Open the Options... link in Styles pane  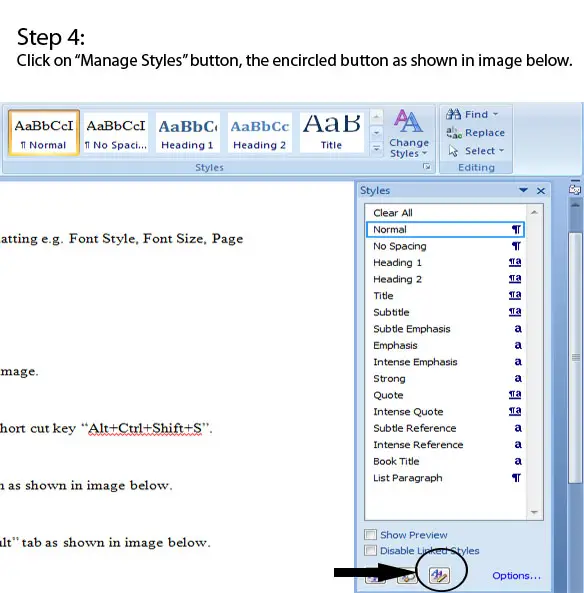[516, 576]
